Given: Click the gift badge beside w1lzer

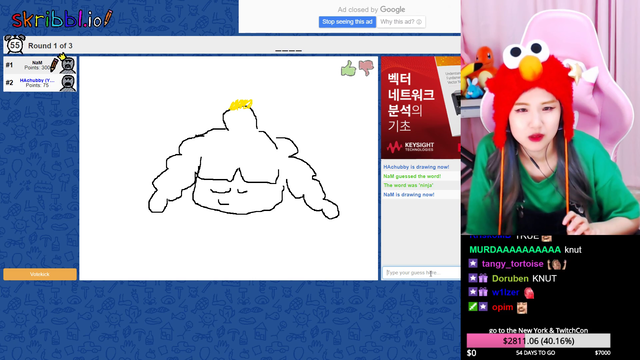Looking at the screenshot, I should click(x=483, y=292).
